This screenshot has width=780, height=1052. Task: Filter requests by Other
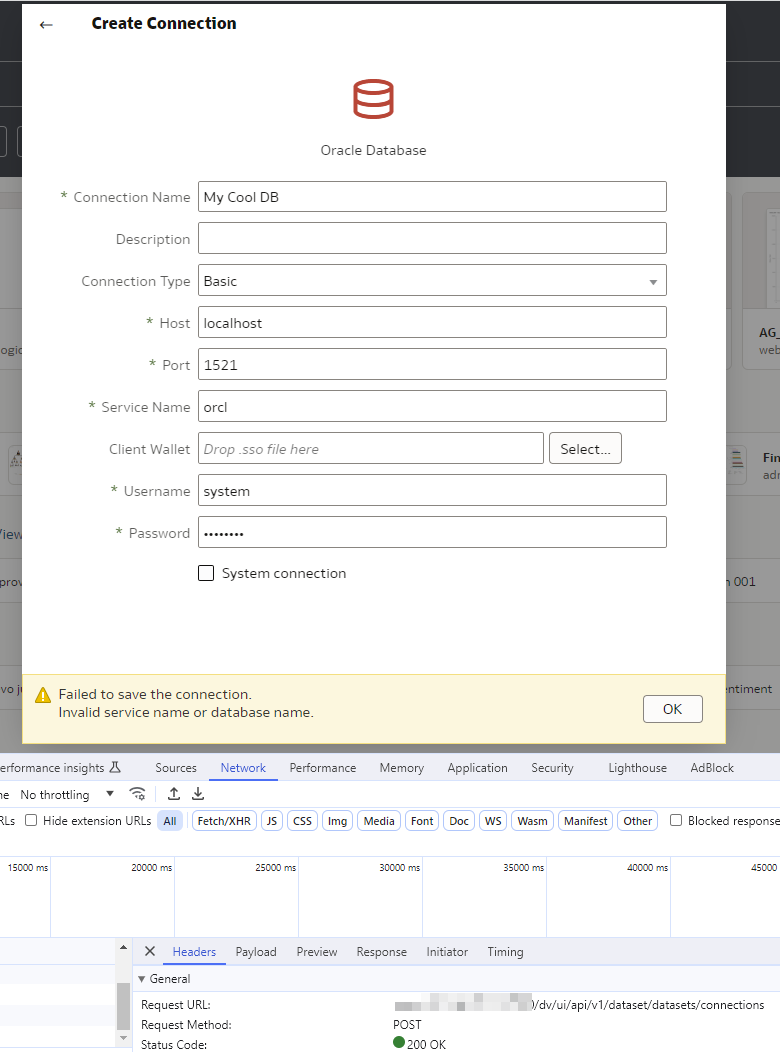pos(637,821)
